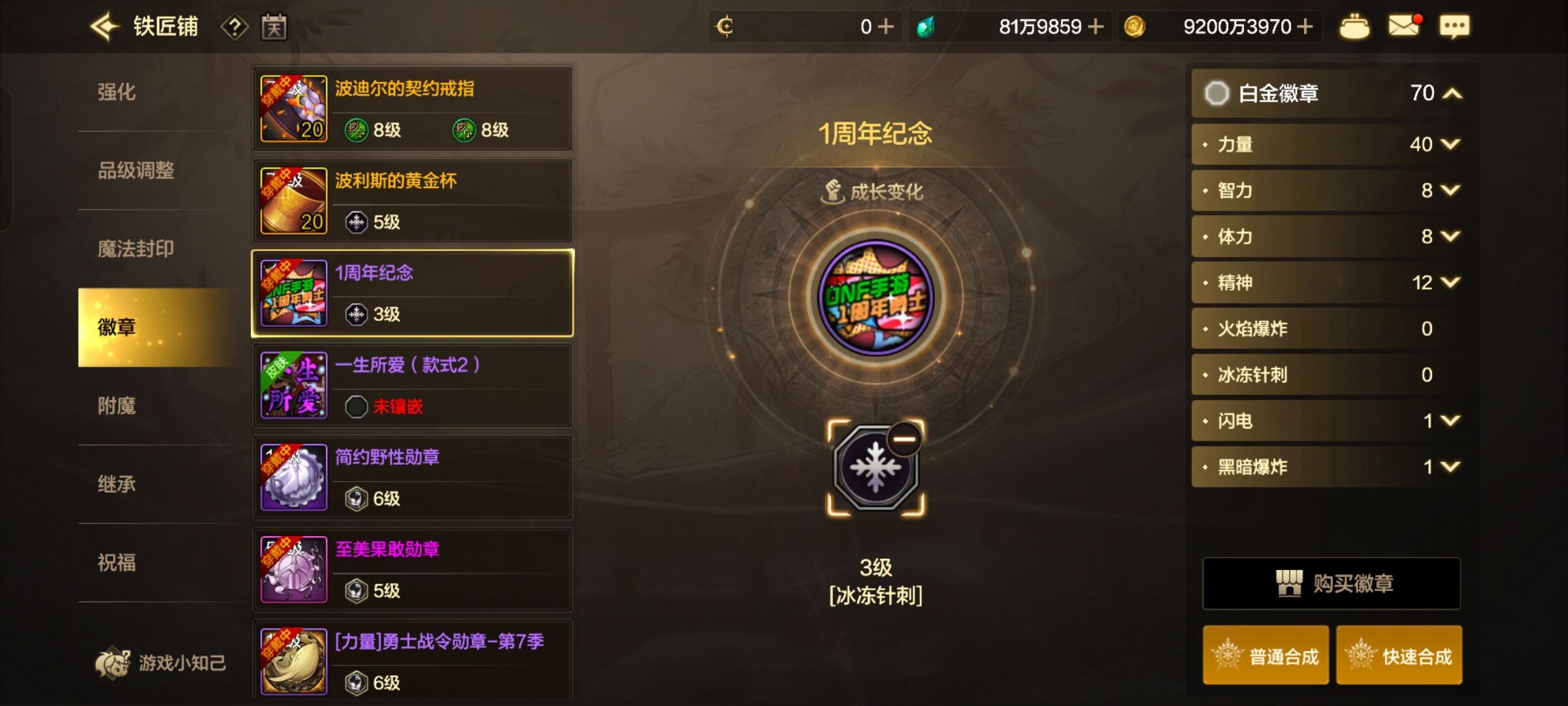Screen dimensions: 1568x706
Task: Open the mail envelope icon
Action: pos(1404,26)
